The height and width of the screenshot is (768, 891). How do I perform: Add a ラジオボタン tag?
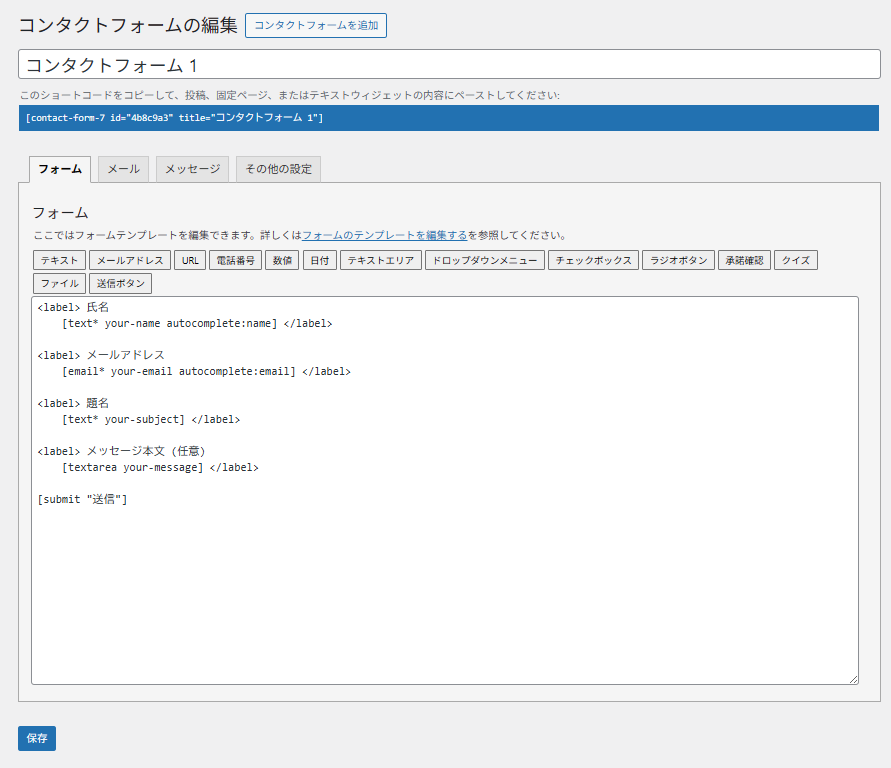click(x=678, y=260)
